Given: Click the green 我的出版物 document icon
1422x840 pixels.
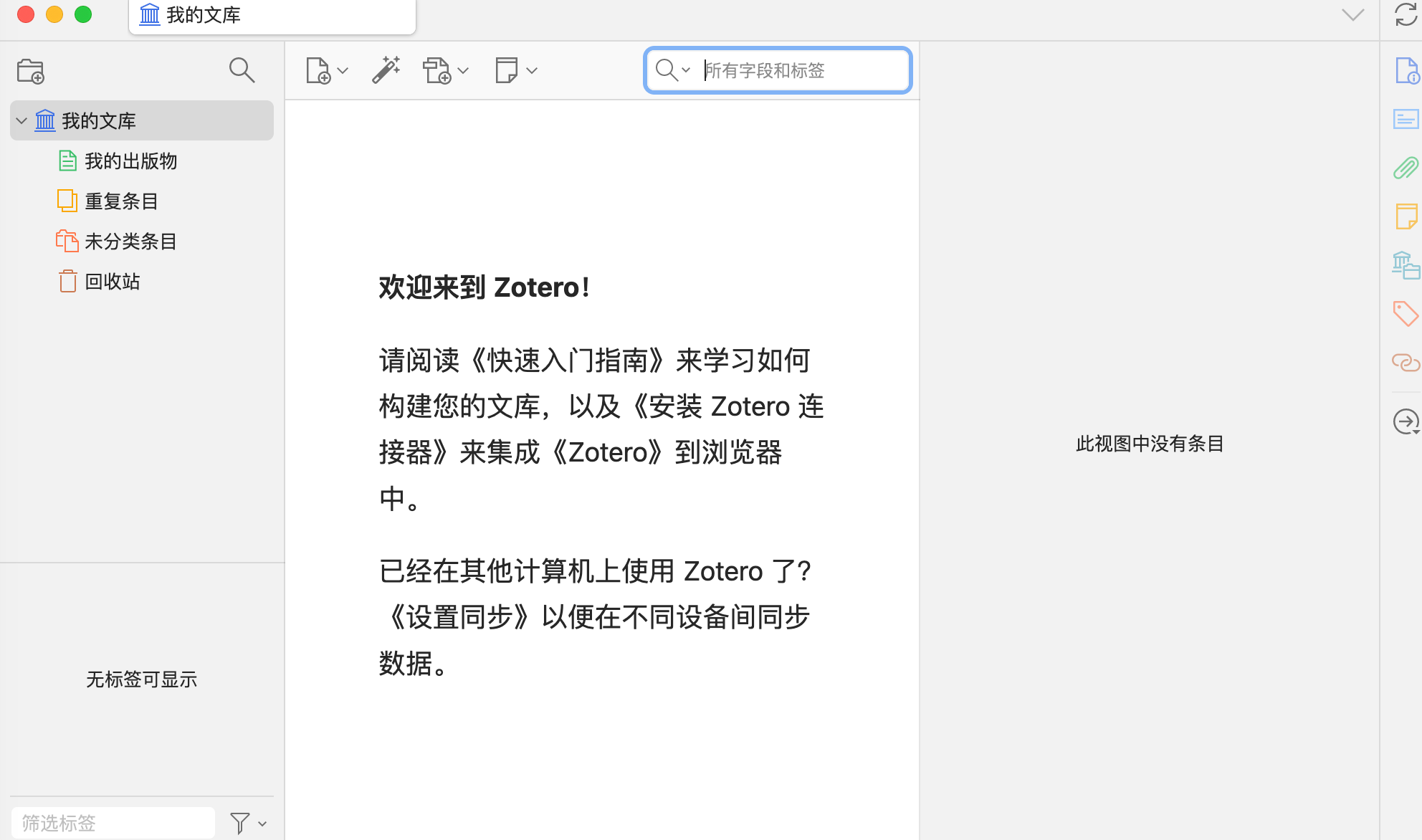Looking at the screenshot, I should (67, 161).
